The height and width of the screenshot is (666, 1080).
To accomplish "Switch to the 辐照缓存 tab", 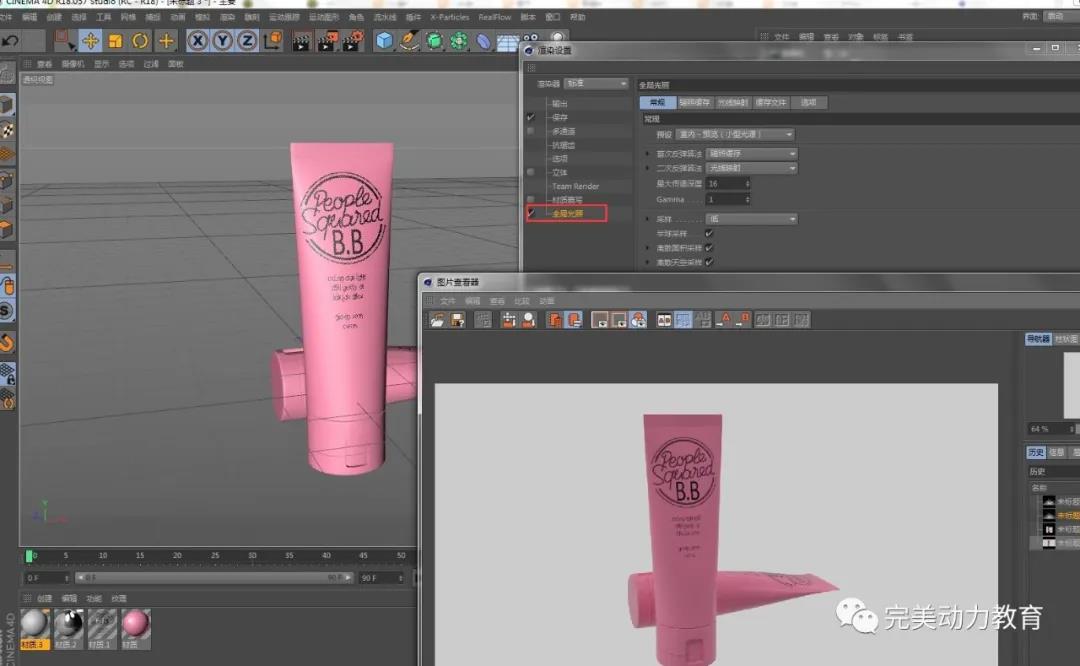I will click(x=694, y=102).
